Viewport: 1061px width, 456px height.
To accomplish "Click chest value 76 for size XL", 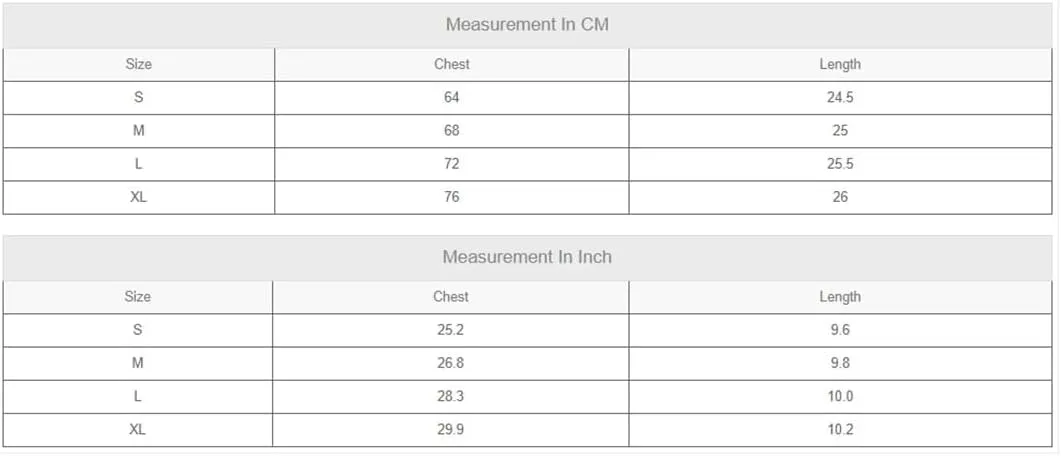I will click(451, 197).
